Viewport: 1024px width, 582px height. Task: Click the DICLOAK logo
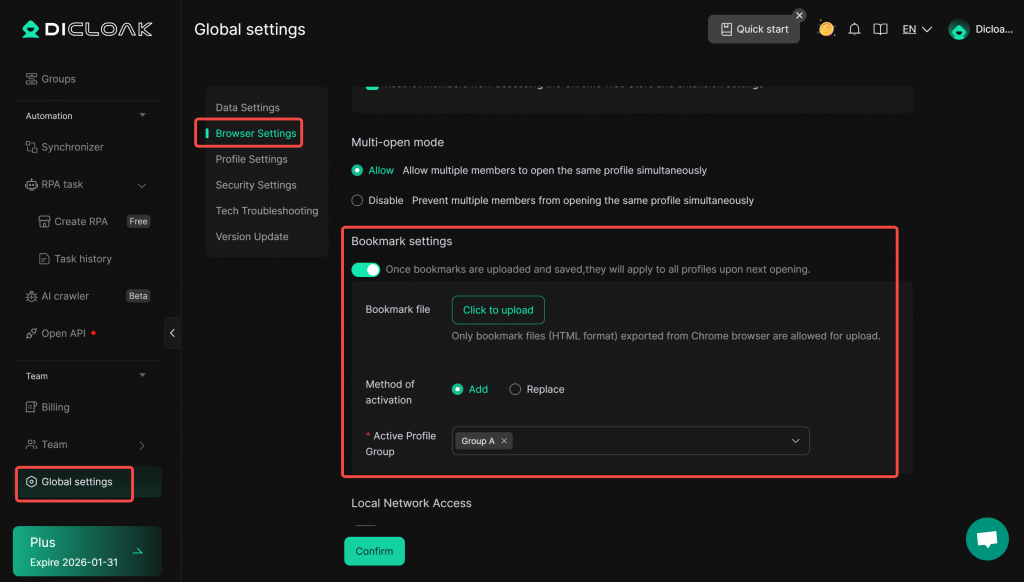click(x=87, y=29)
